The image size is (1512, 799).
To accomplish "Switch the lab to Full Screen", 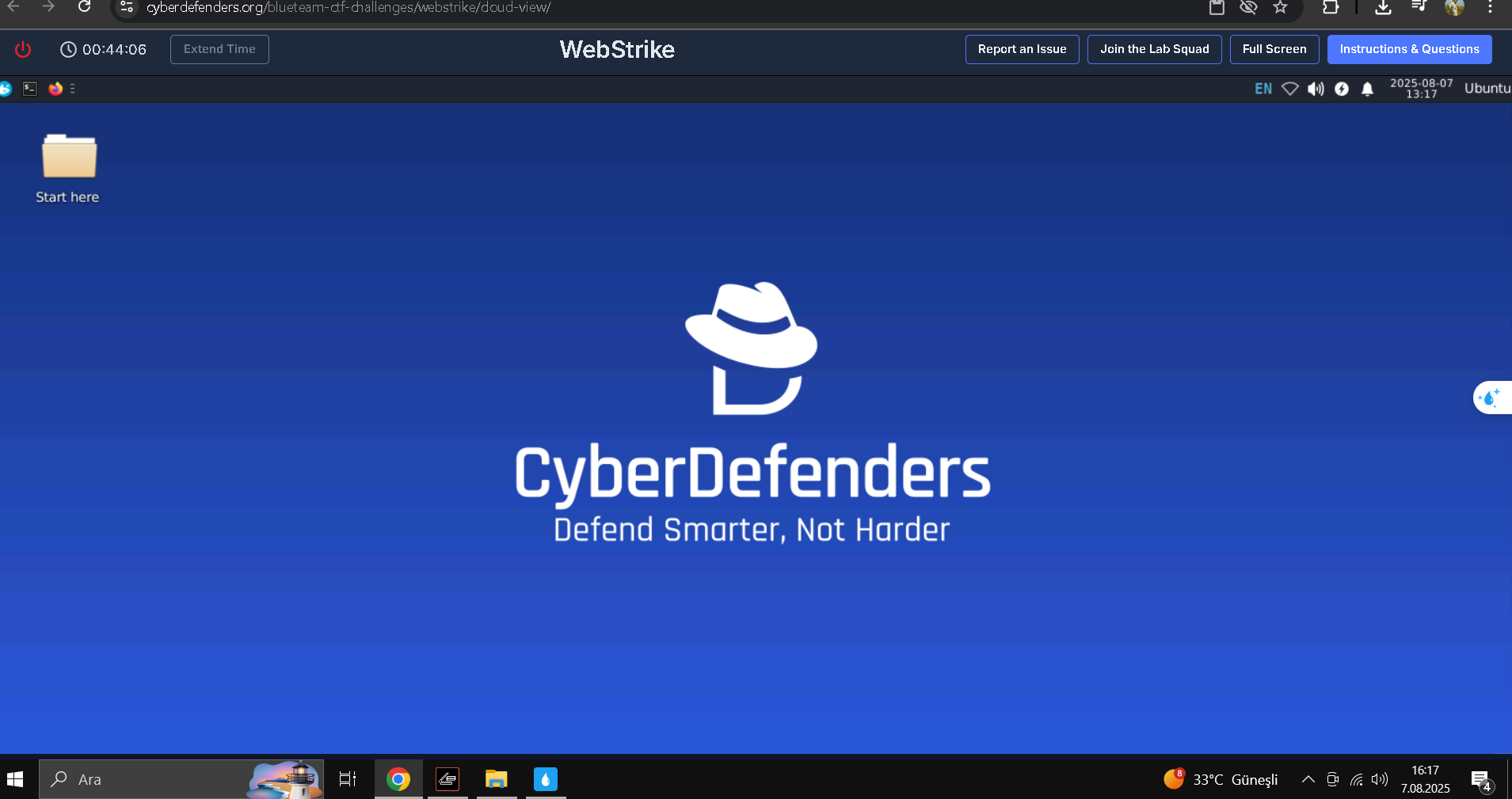I will [x=1274, y=49].
